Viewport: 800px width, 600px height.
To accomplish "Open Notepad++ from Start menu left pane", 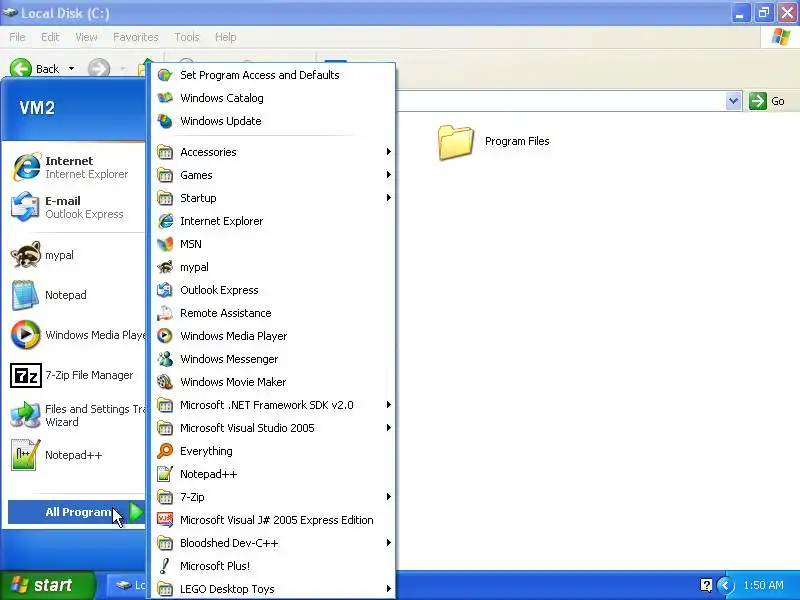I will tap(76, 455).
